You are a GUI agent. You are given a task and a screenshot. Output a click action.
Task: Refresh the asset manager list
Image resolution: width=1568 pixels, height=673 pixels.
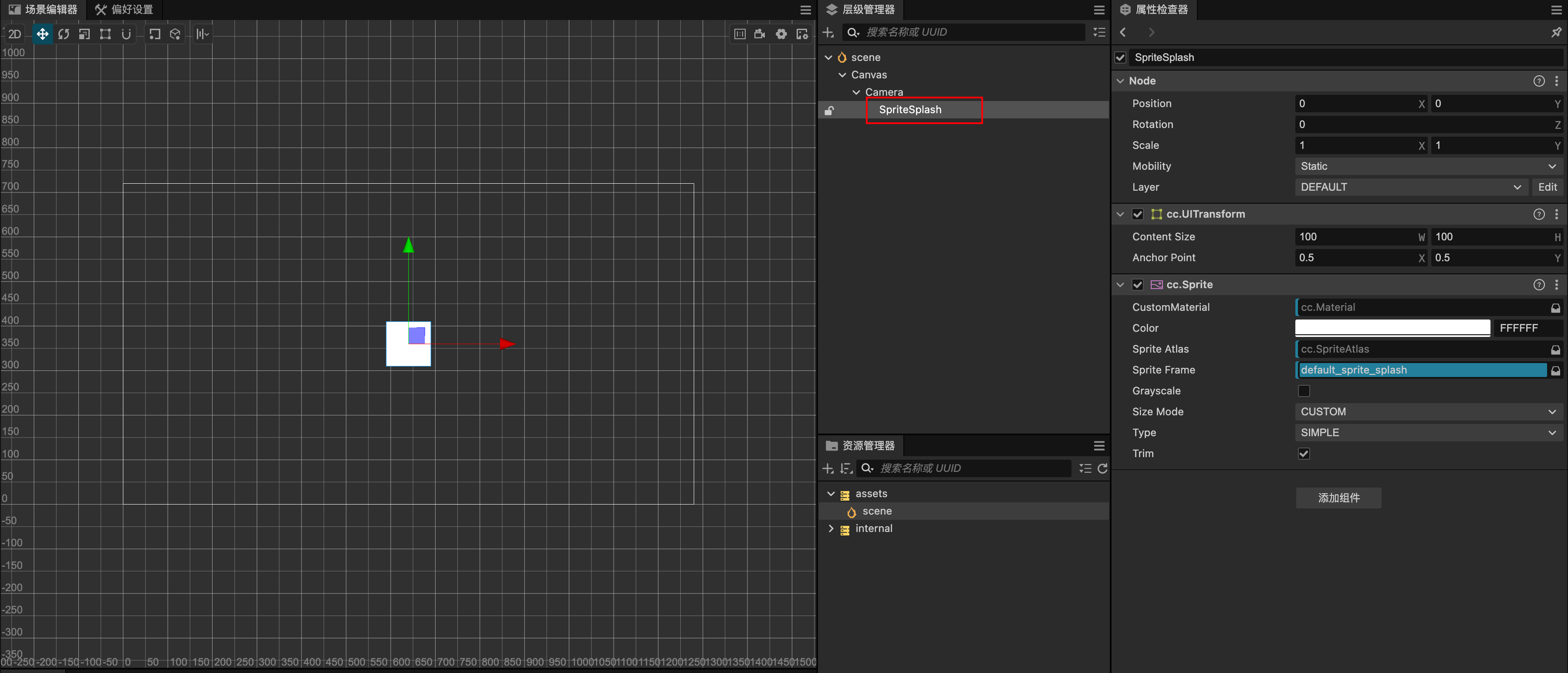[x=1102, y=468]
